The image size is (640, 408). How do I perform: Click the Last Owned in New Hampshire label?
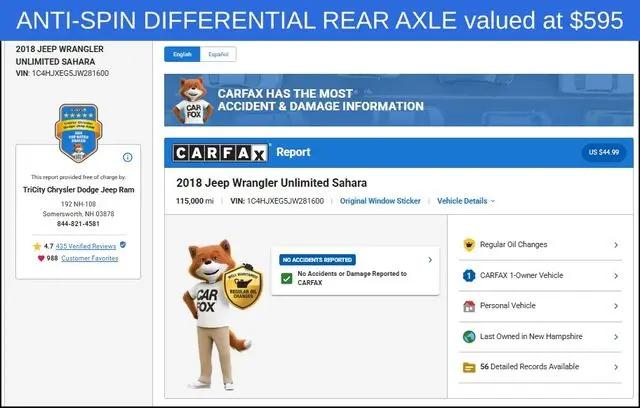(531, 337)
